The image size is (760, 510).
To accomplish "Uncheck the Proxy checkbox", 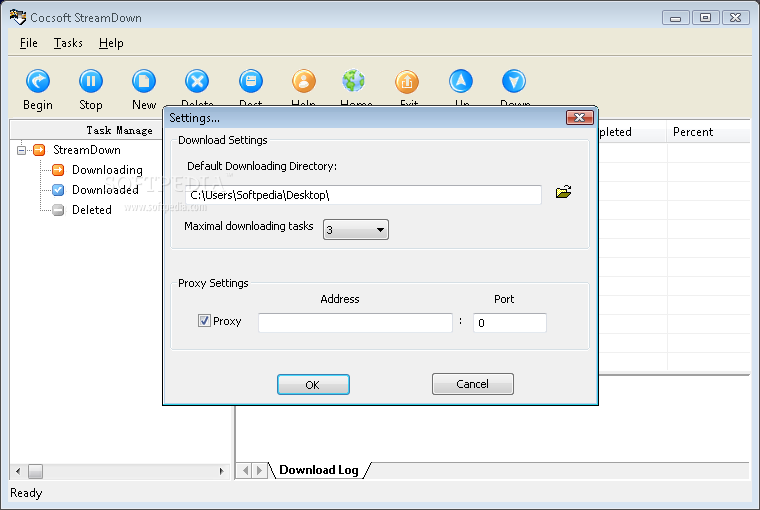I will tap(204, 320).
